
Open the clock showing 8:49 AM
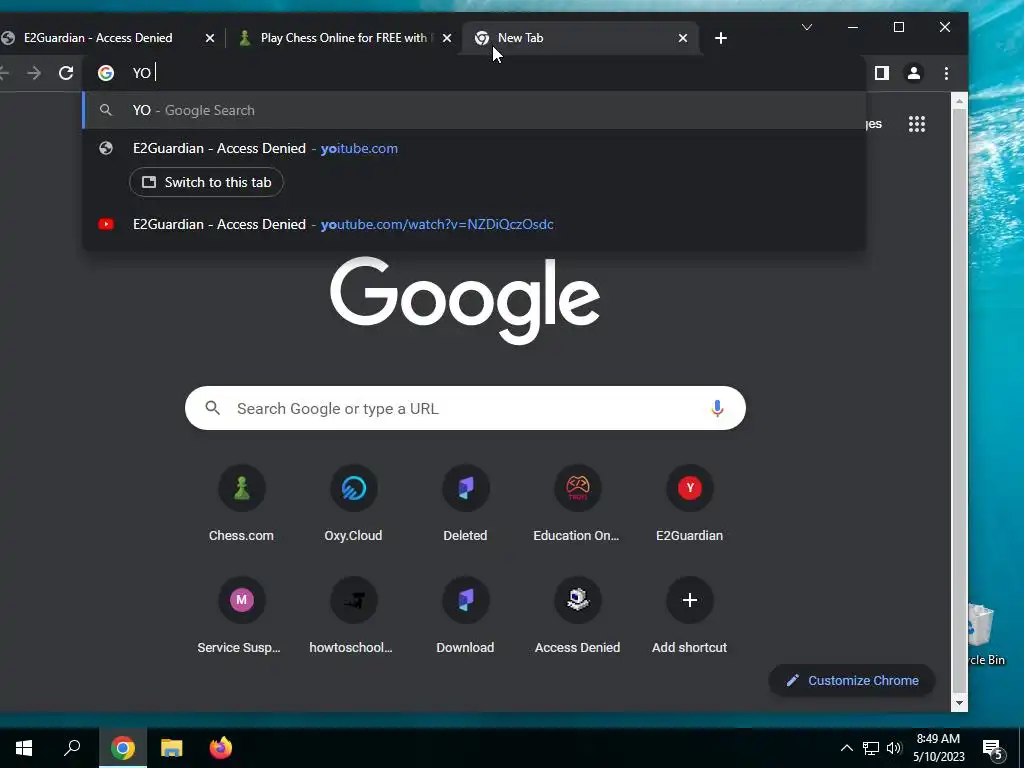click(938, 748)
